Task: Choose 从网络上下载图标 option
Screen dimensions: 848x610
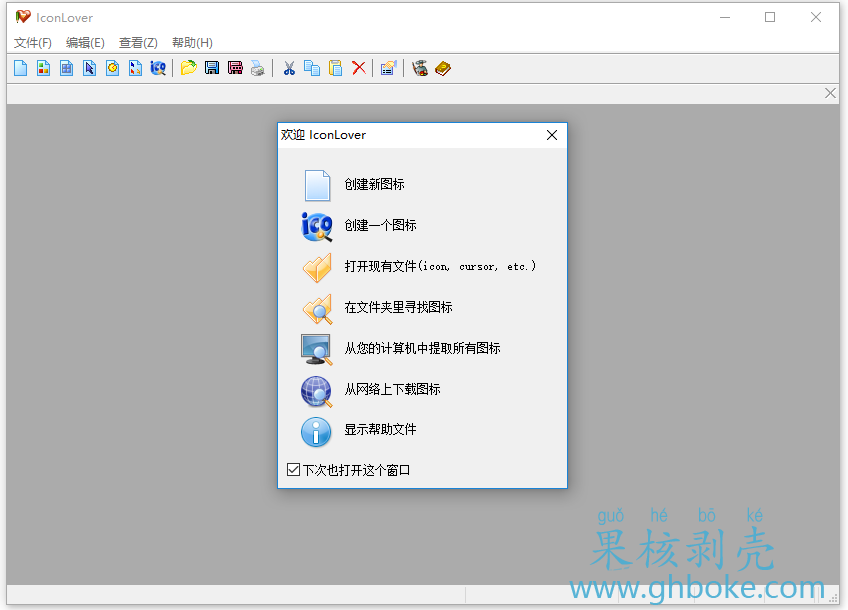Action: pyautogui.click(x=392, y=389)
